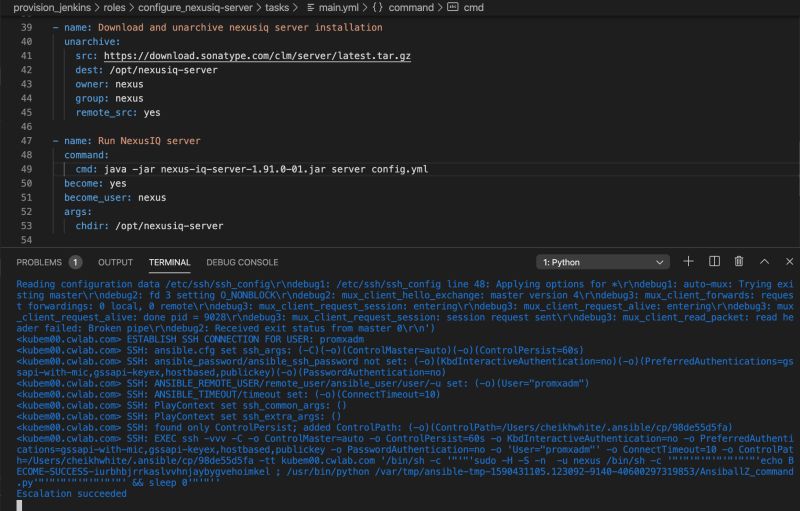The image size is (800, 511).
Task: Click the 'unarchive:' key on line 40
Action: click(92, 41)
